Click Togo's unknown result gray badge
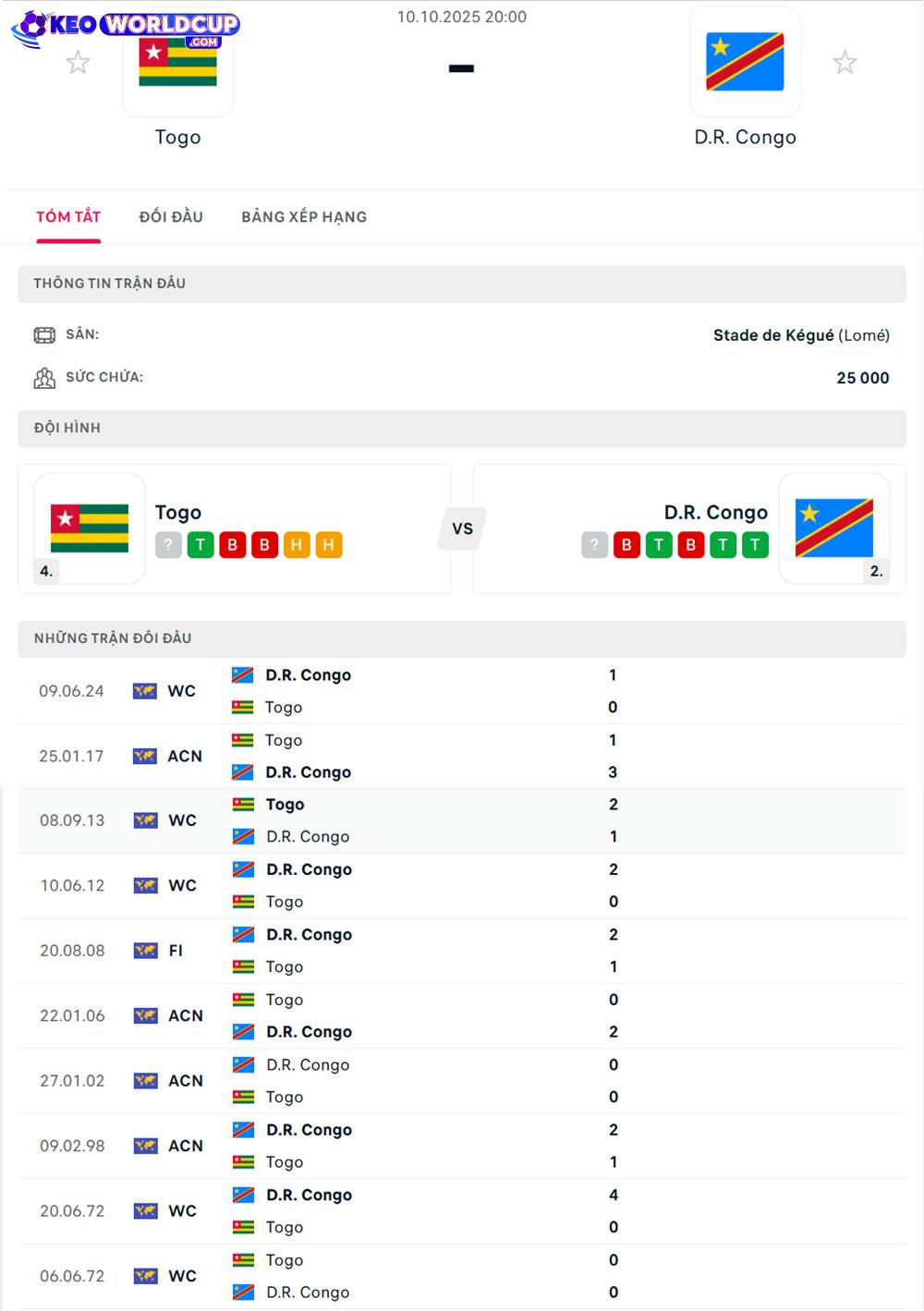This screenshot has width=924, height=1311. 168,545
